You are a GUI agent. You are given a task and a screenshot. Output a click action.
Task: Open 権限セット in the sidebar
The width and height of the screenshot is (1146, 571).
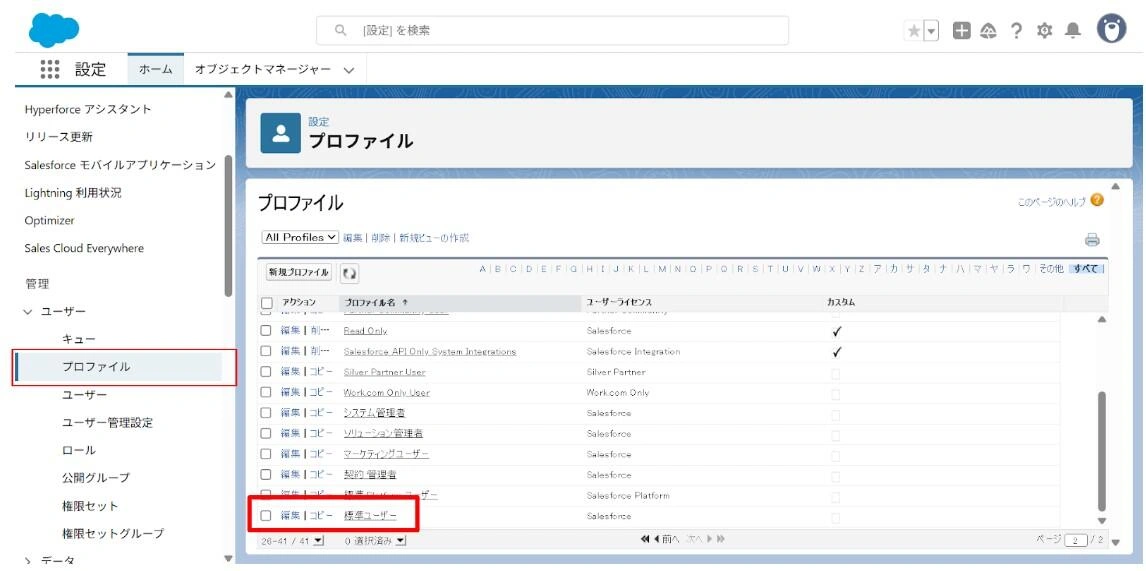[x=90, y=506]
